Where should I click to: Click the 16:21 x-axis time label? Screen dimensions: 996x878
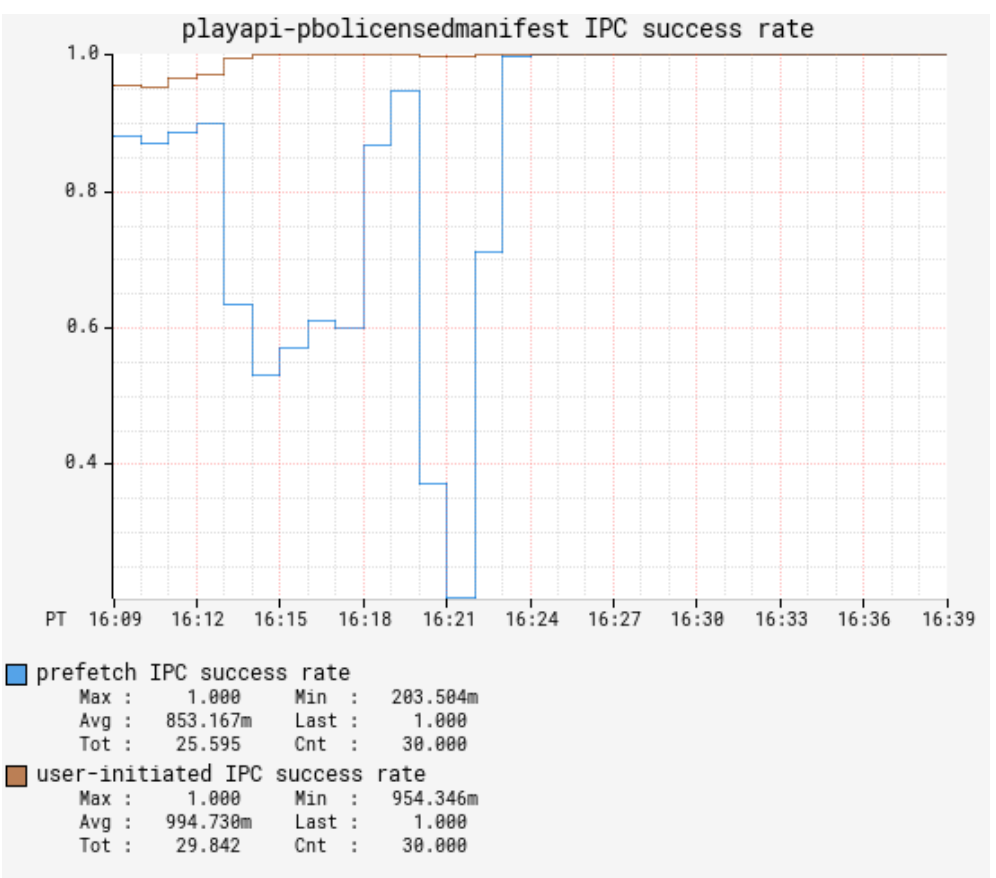pyautogui.click(x=448, y=619)
